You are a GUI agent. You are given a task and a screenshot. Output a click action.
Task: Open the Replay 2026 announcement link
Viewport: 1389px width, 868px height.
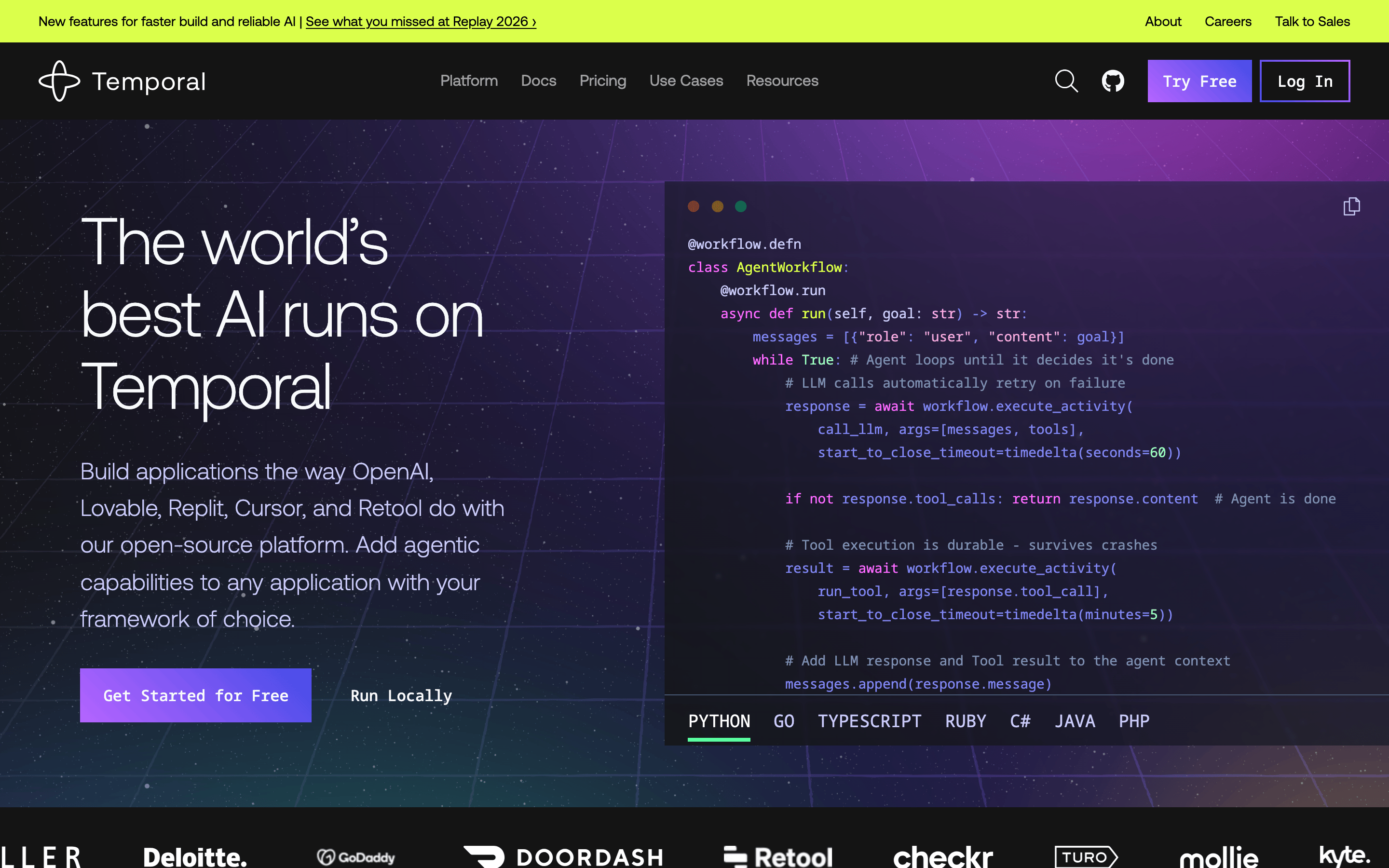coord(421,22)
